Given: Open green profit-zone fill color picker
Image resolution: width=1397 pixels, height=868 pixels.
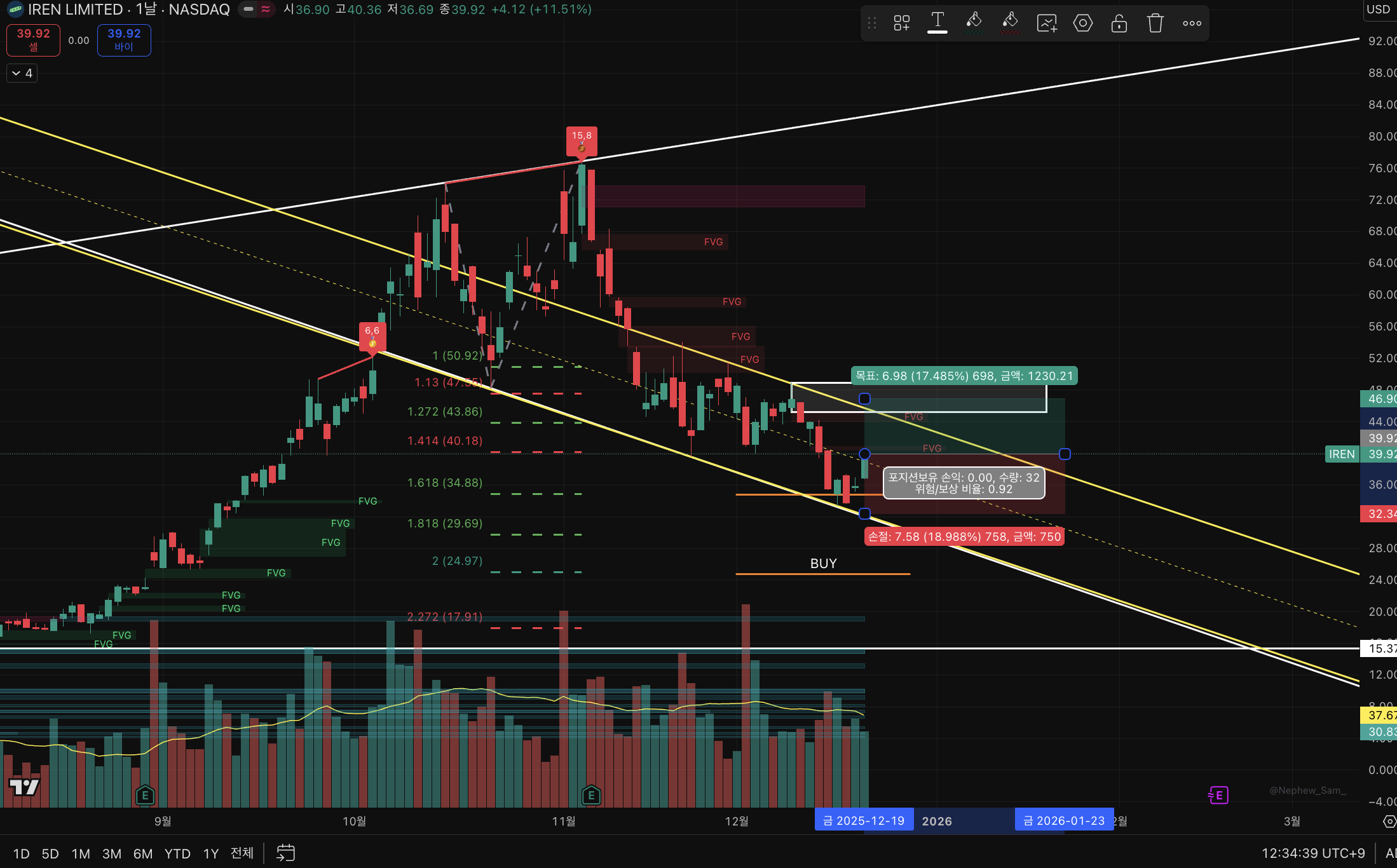Looking at the screenshot, I should (974, 24).
